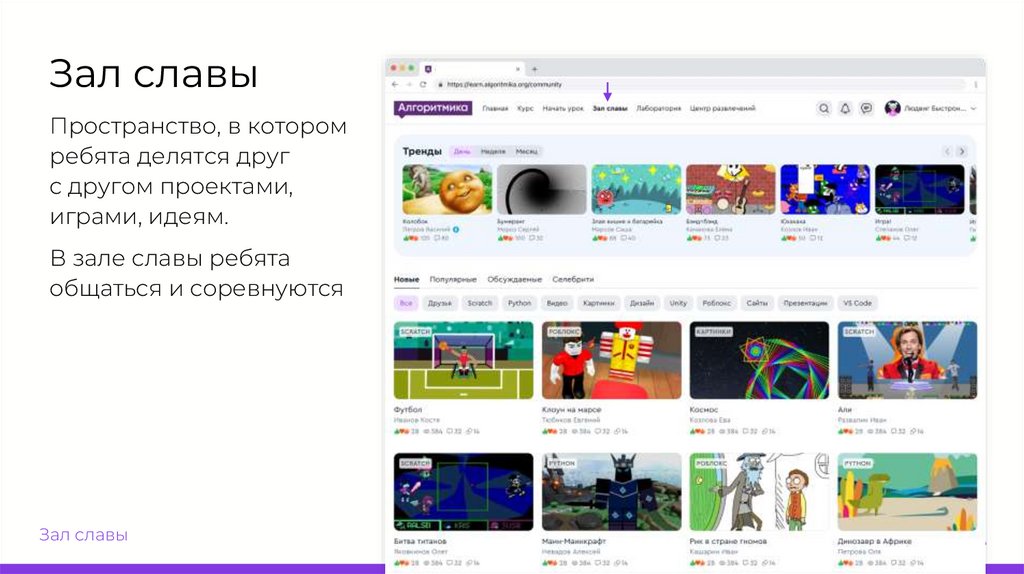Image resolution: width=1024 pixels, height=574 pixels.
Task: Select the Картинки filter chip
Action: (599, 303)
